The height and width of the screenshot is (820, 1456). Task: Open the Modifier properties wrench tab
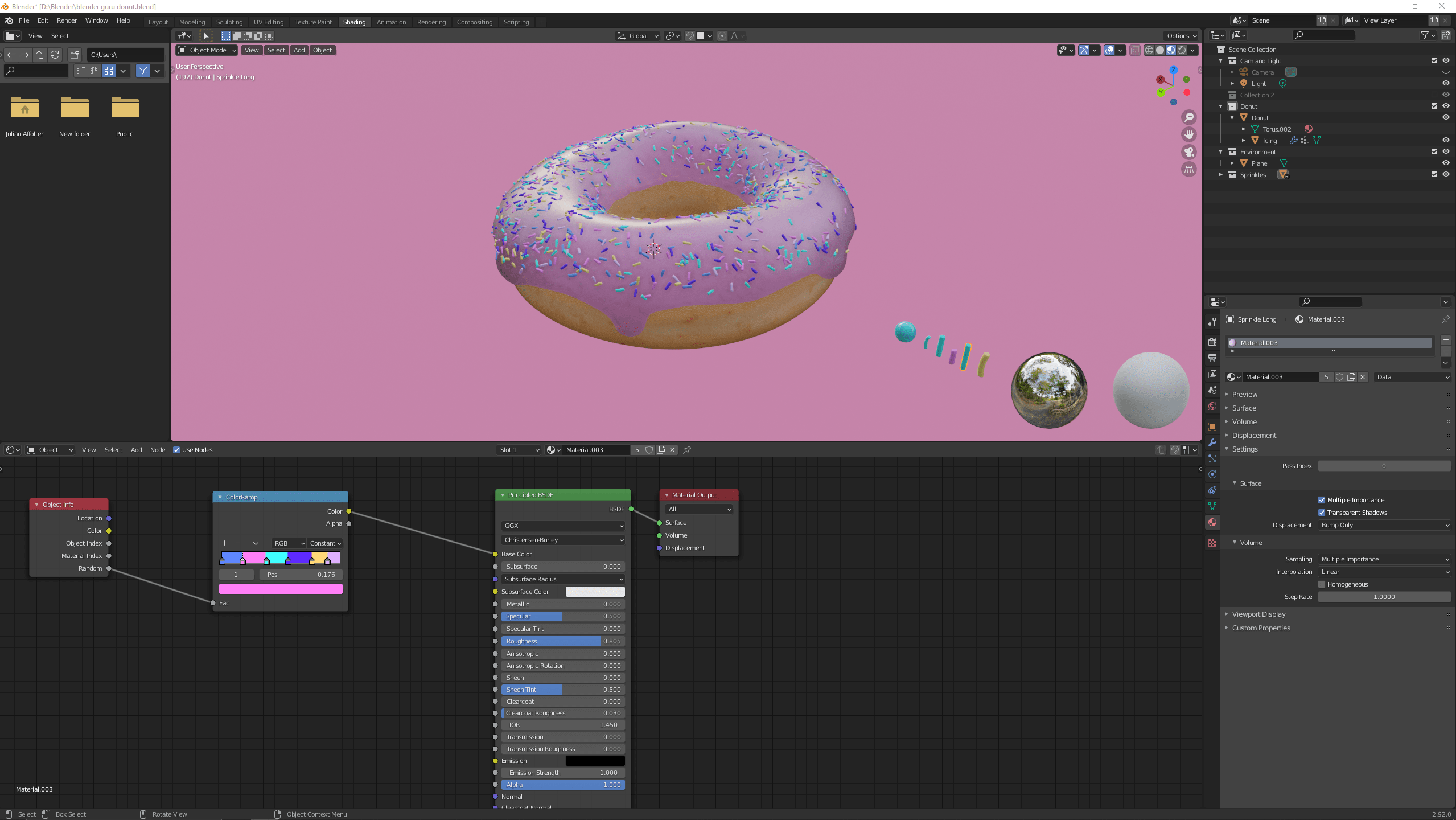pos(1212,442)
